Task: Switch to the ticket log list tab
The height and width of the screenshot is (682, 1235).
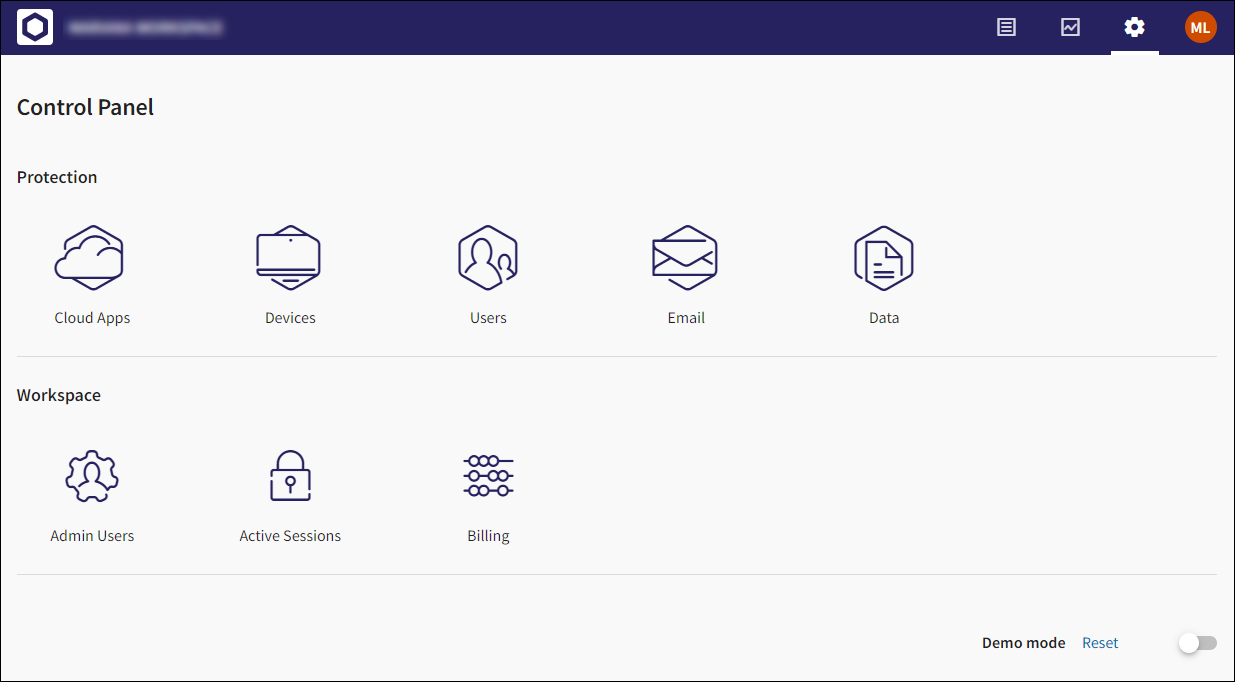Action: (x=1007, y=27)
